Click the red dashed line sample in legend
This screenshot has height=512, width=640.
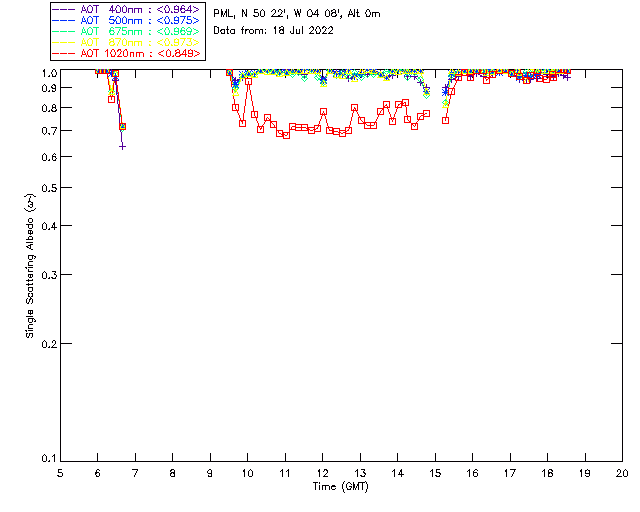click(x=64, y=53)
